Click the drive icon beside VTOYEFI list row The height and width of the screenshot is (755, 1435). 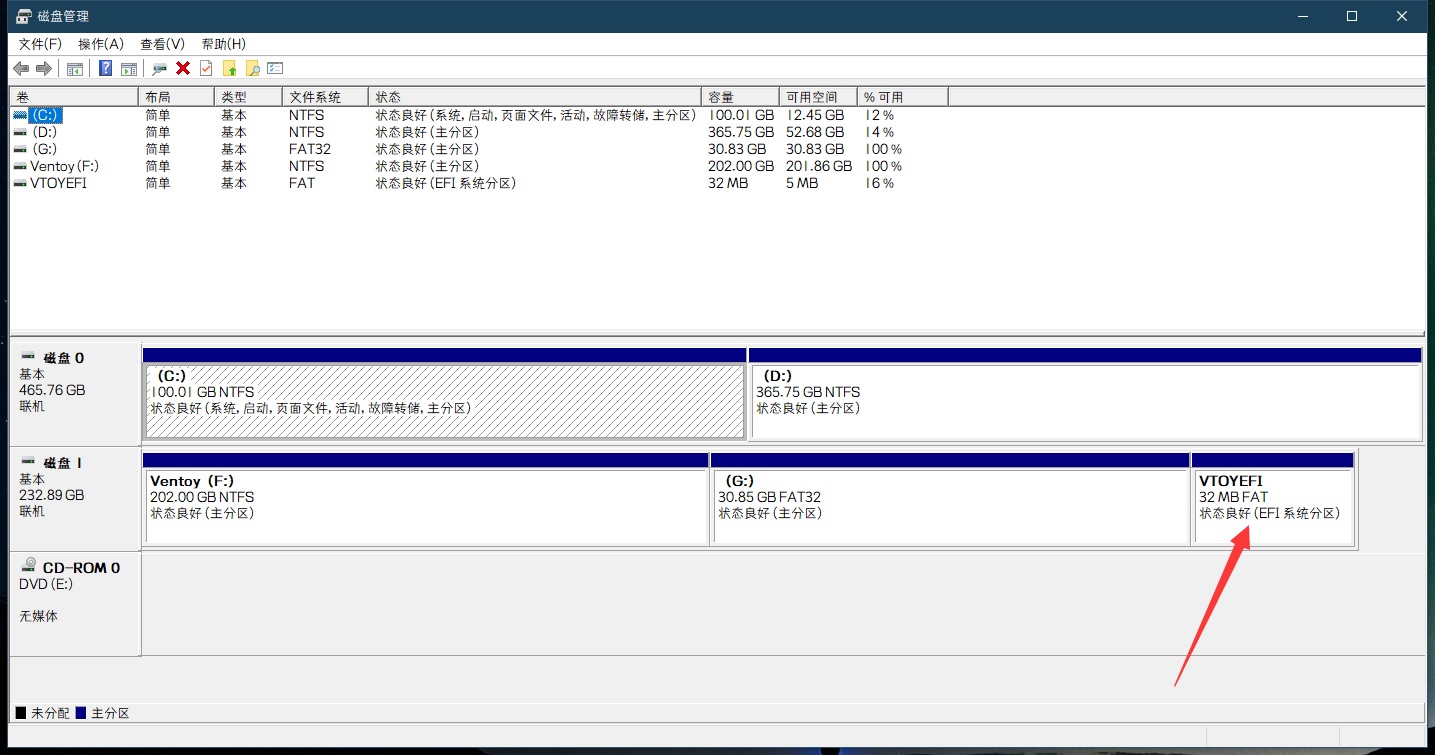20,183
